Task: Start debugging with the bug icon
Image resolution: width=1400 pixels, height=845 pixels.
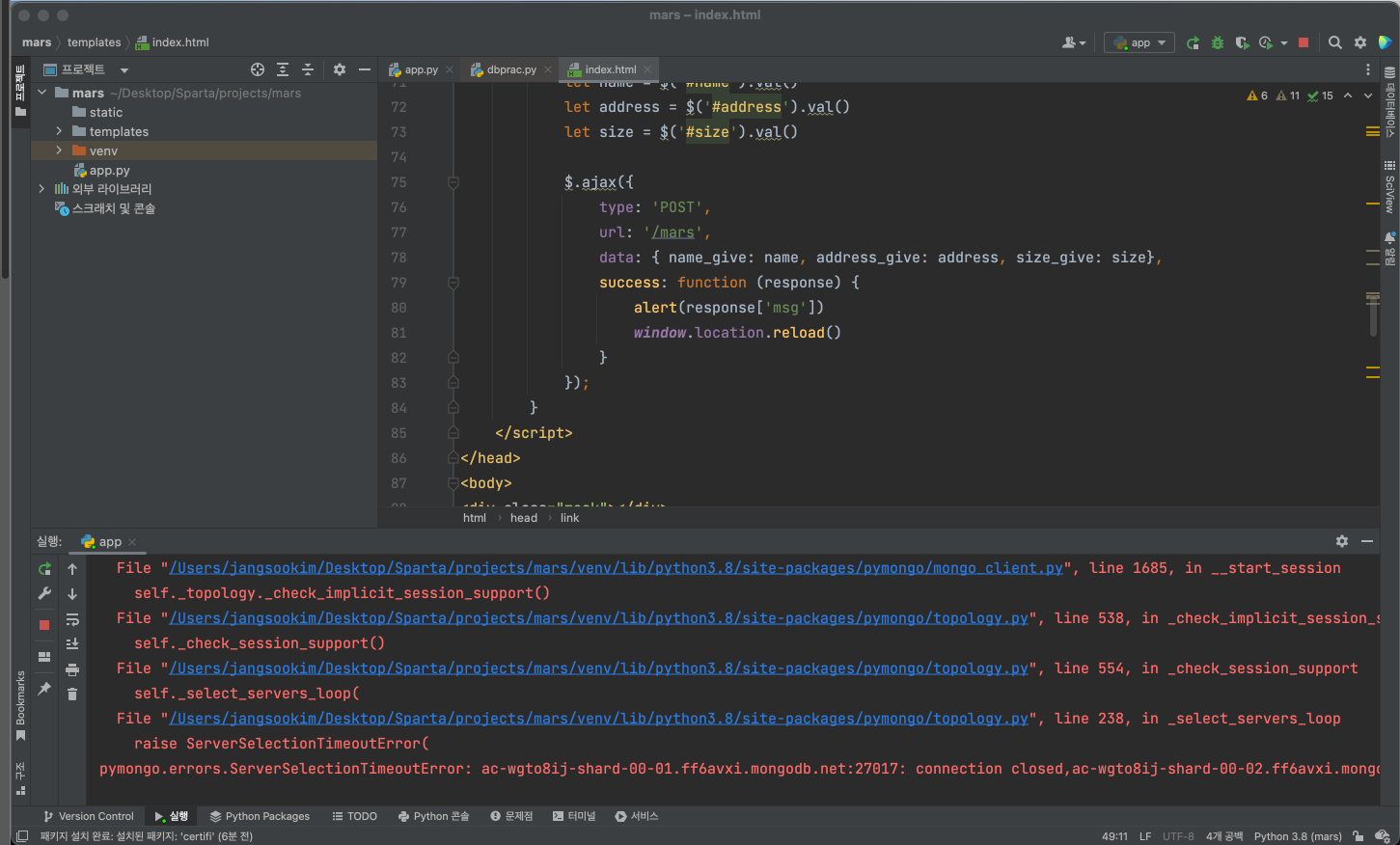Action: coord(1218,42)
